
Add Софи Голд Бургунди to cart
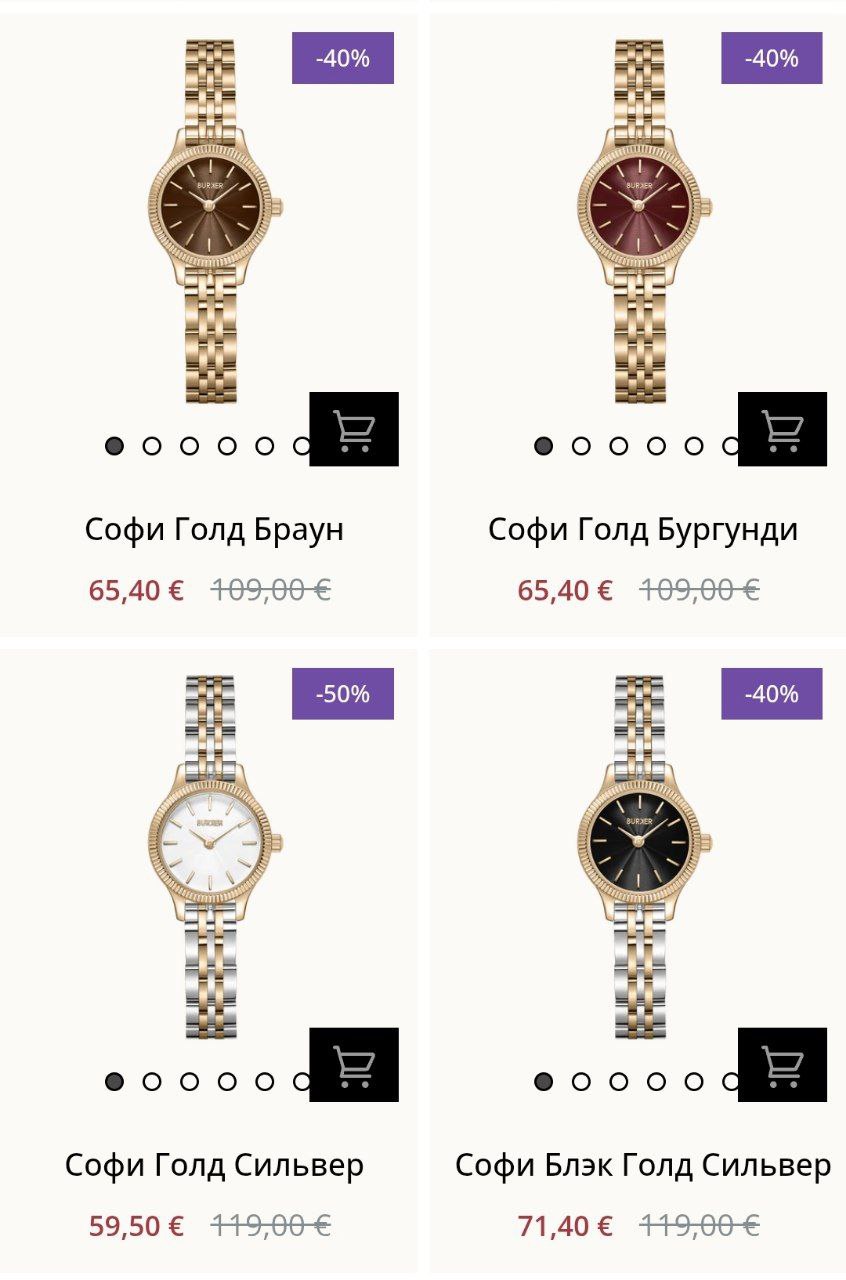click(782, 429)
